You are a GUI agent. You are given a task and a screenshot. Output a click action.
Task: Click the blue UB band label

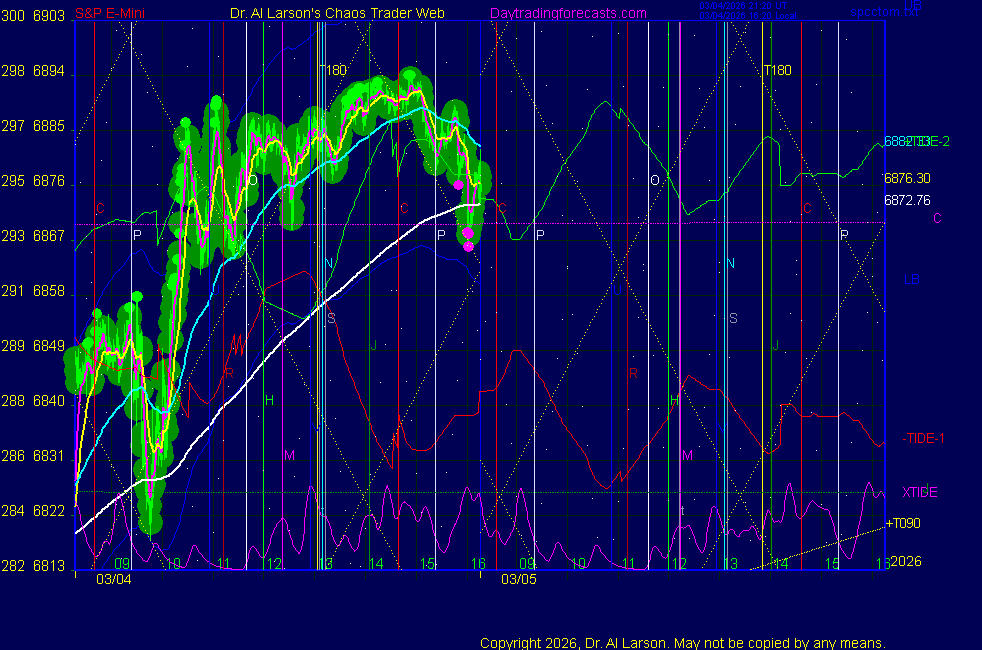(912, 5)
